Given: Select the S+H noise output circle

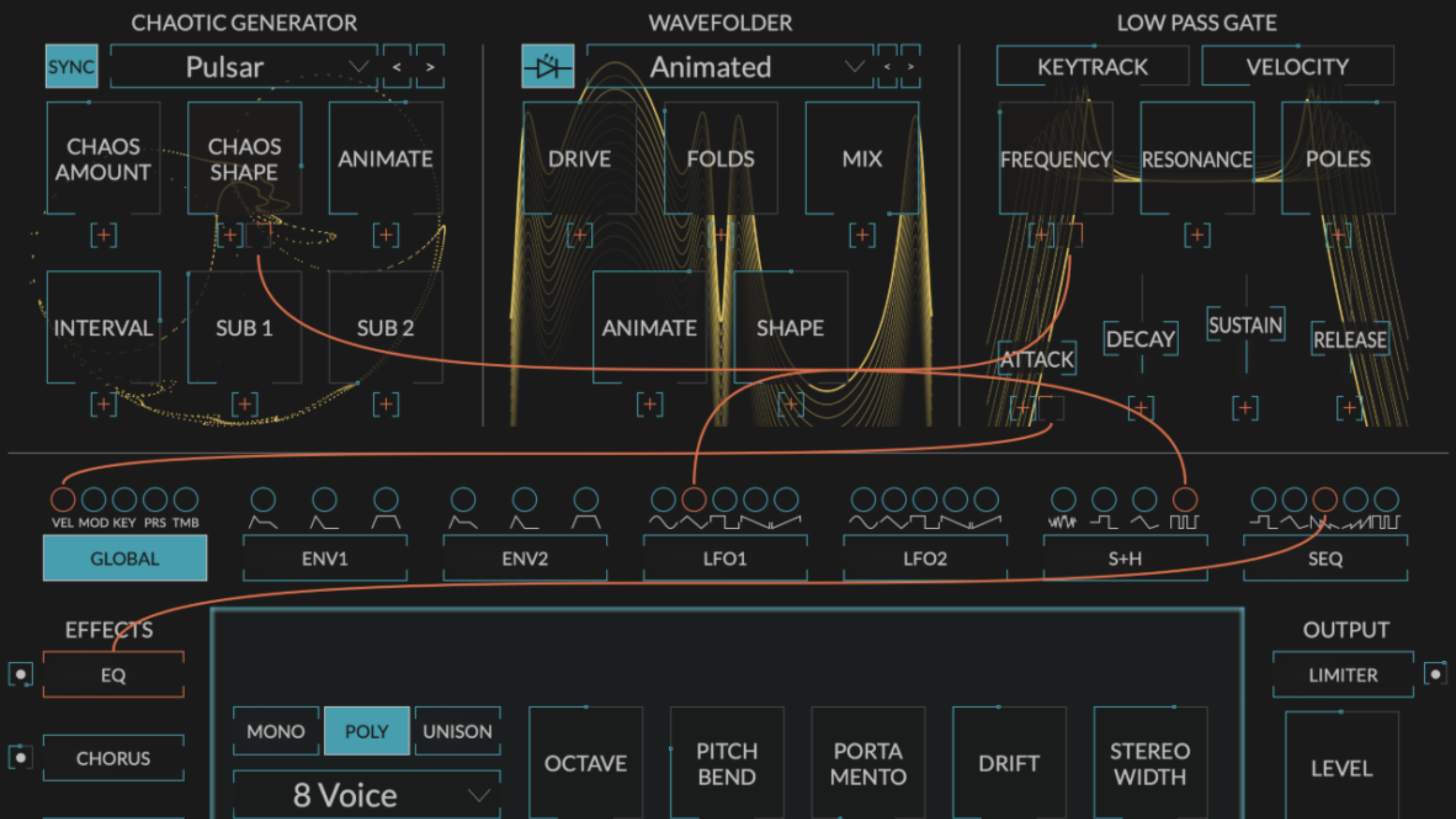Looking at the screenshot, I should [1063, 499].
